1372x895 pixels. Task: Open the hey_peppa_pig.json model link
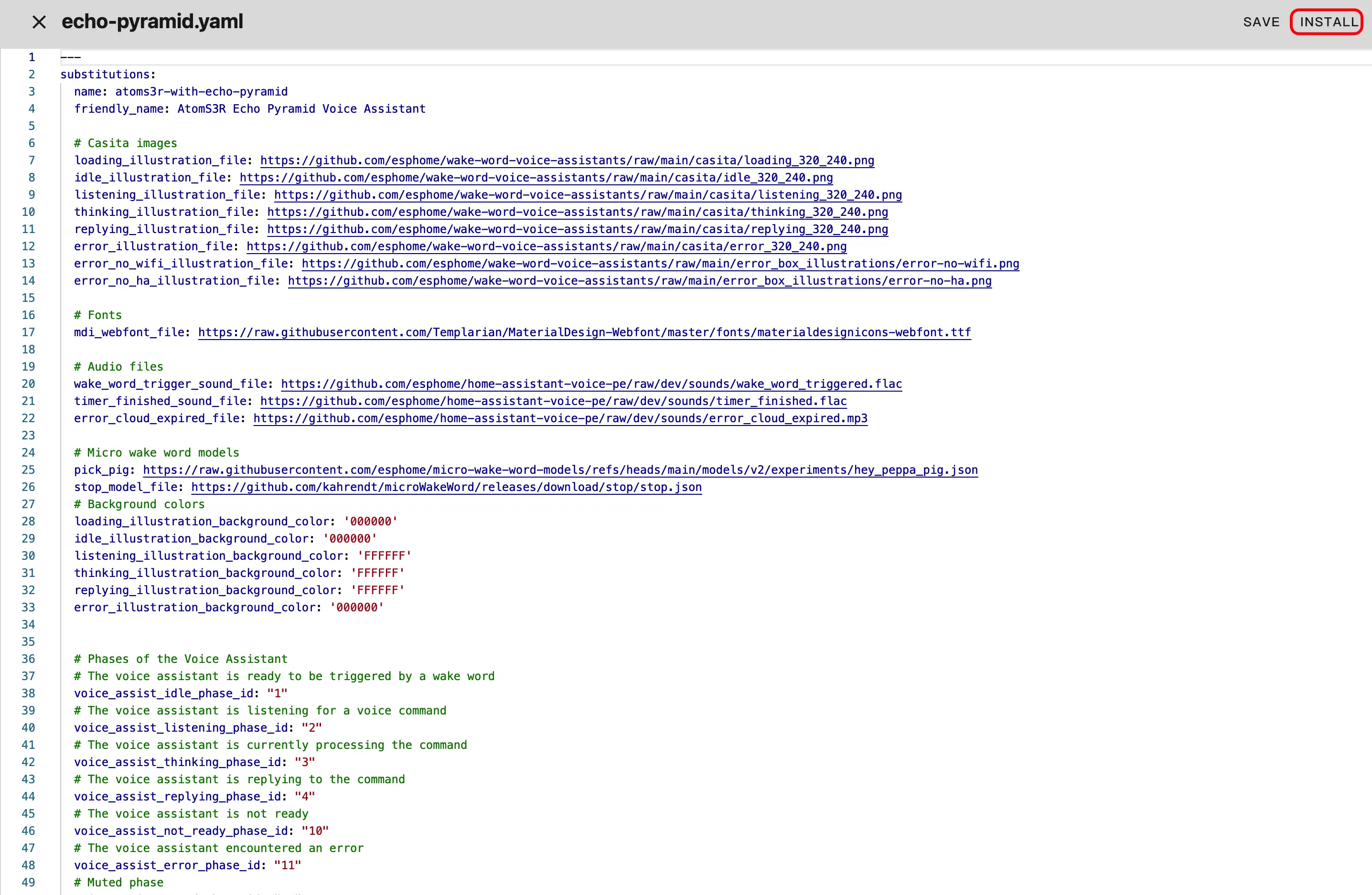[560, 469]
